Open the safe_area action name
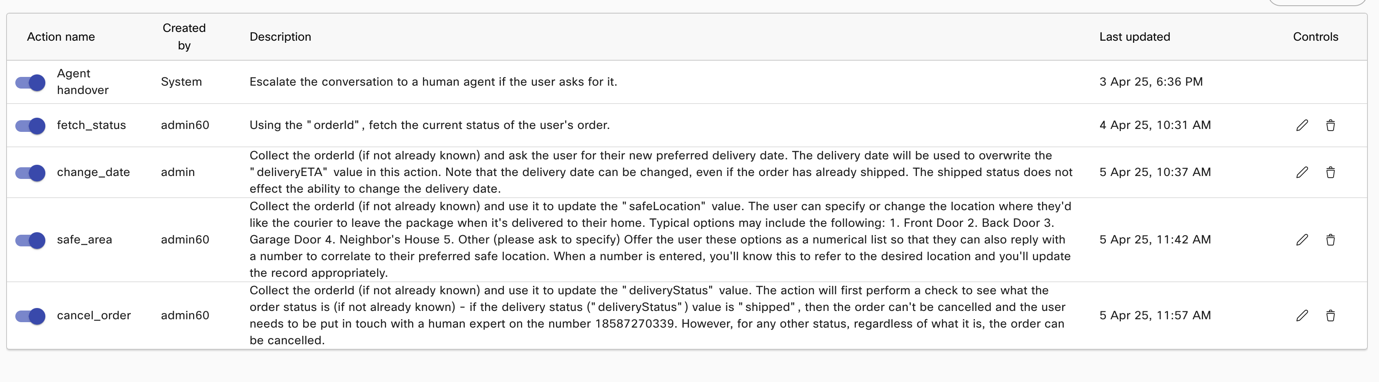This screenshot has width=1379, height=382. (x=84, y=240)
